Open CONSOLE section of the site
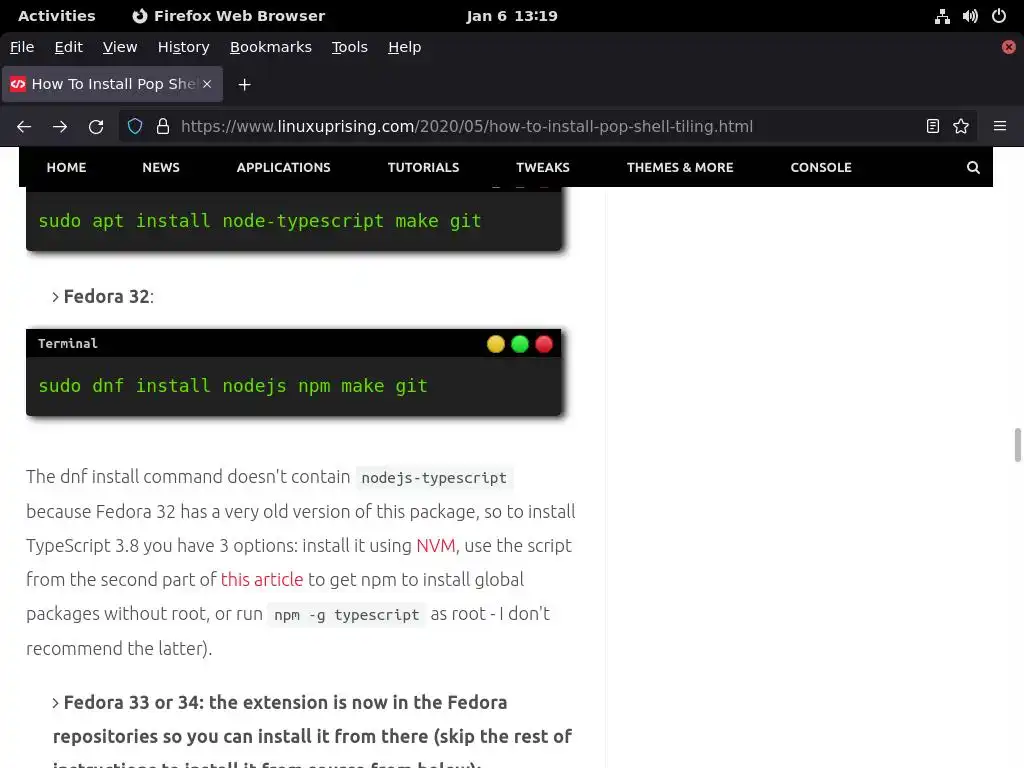This screenshot has height=768, width=1024. point(821,168)
